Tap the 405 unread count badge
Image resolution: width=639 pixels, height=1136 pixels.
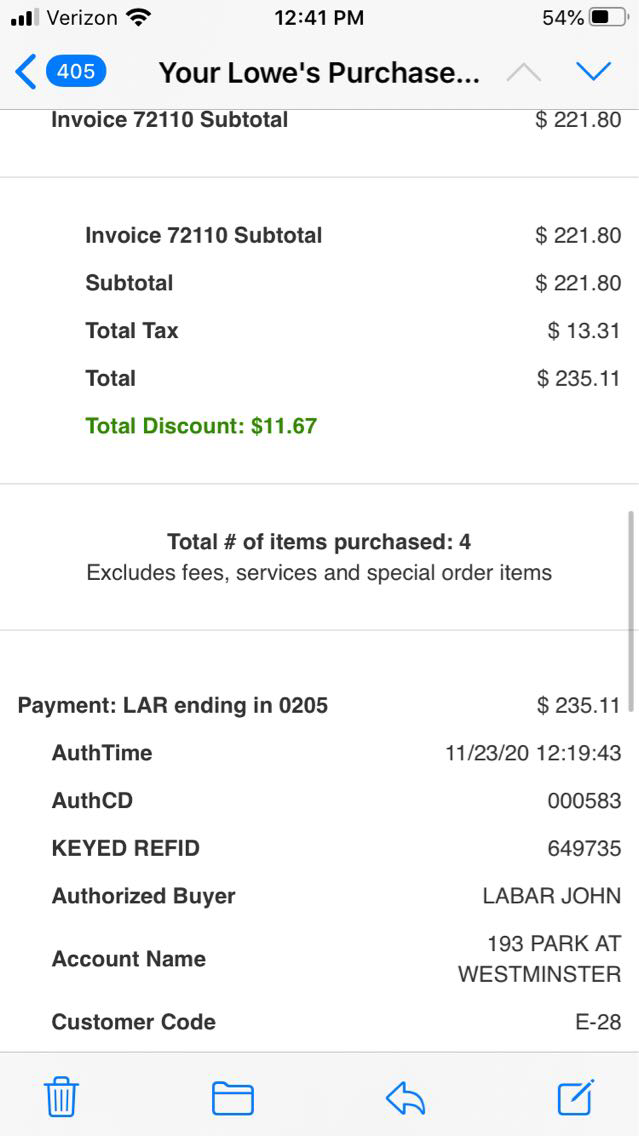[x=76, y=72]
